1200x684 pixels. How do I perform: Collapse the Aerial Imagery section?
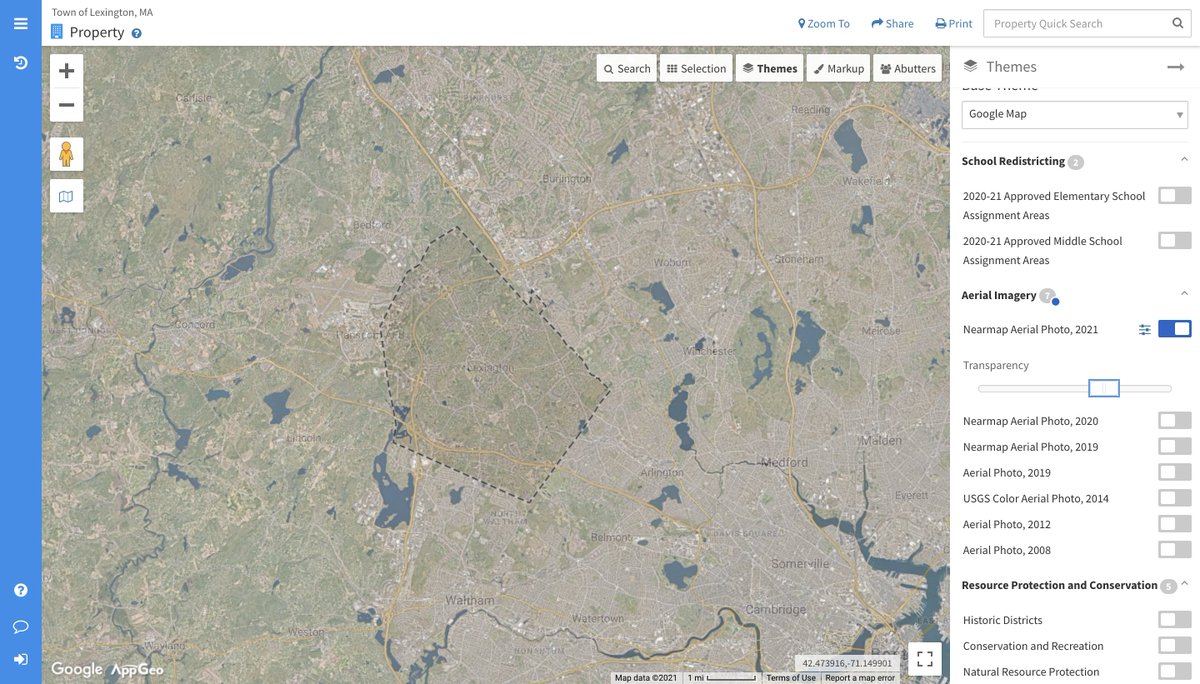point(1184,294)
